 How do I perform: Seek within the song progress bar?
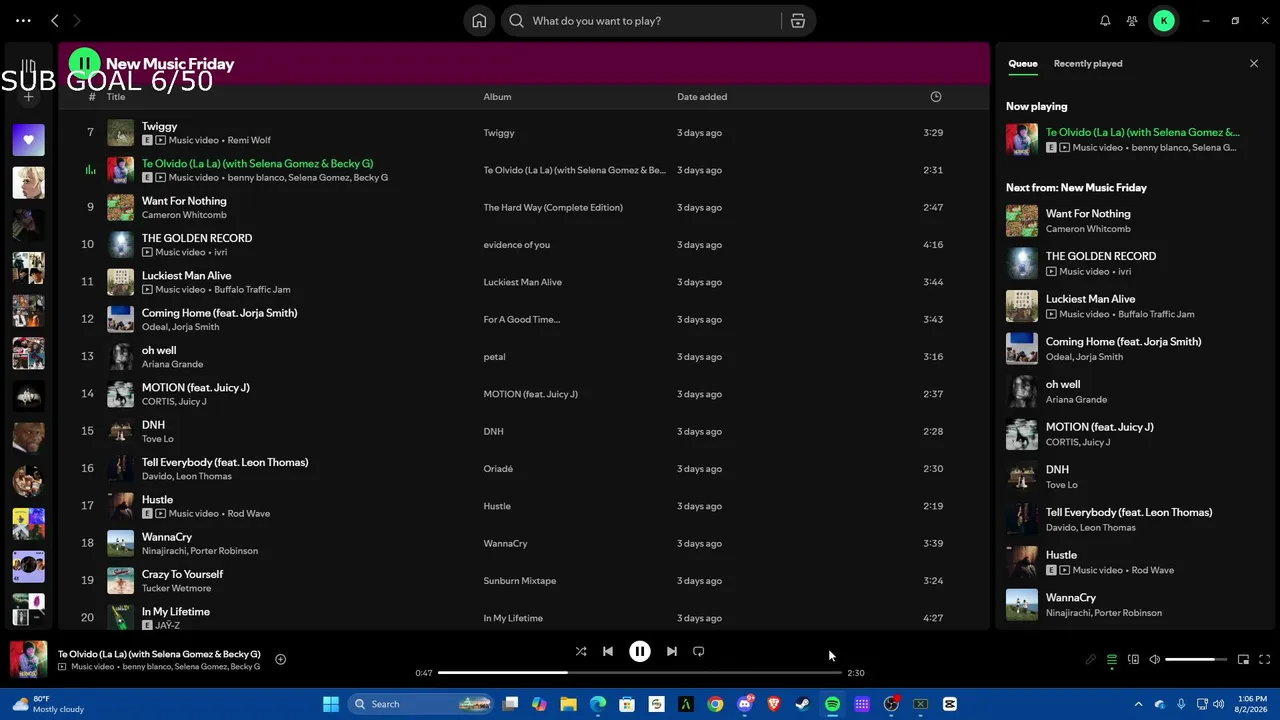(640, 673)
